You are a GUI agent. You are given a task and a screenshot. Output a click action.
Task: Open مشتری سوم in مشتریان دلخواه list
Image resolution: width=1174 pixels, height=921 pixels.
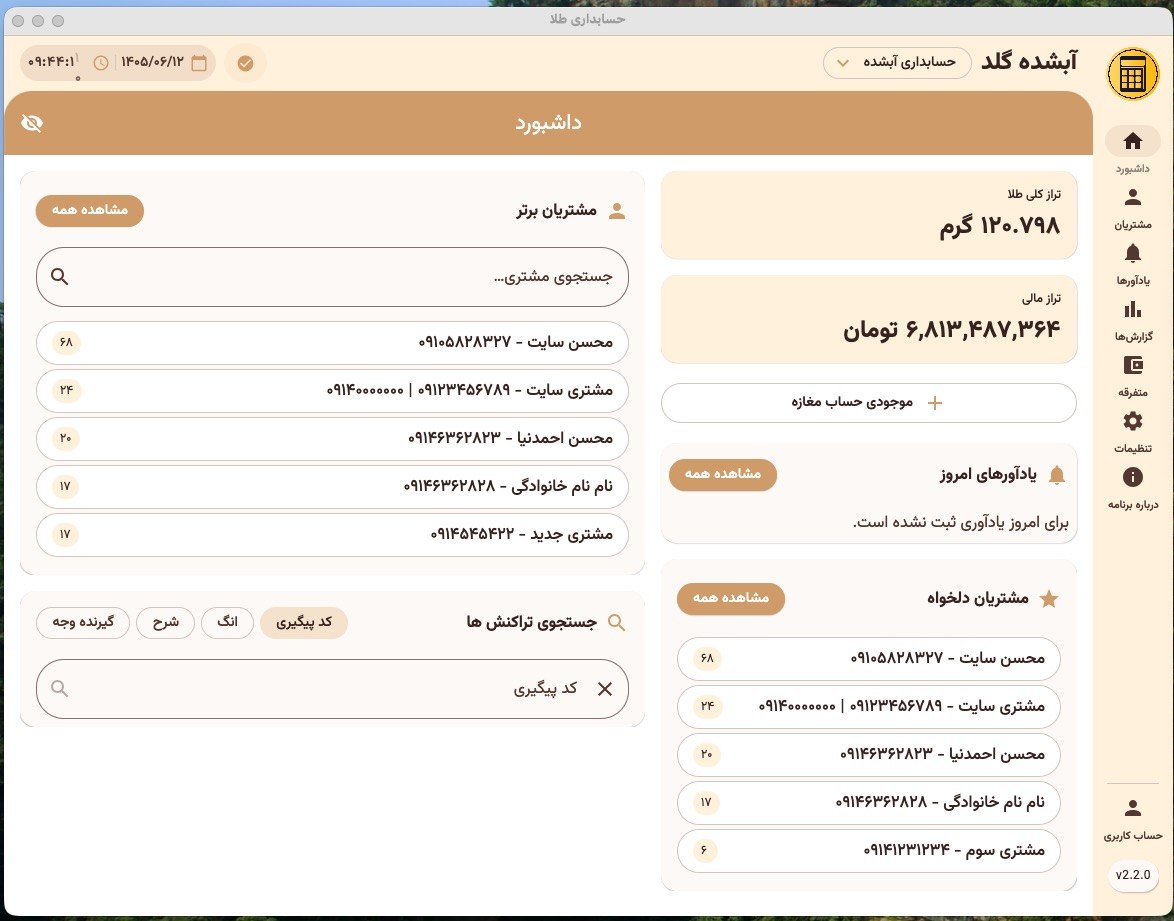pyautogui.click(x=869, y=851)
